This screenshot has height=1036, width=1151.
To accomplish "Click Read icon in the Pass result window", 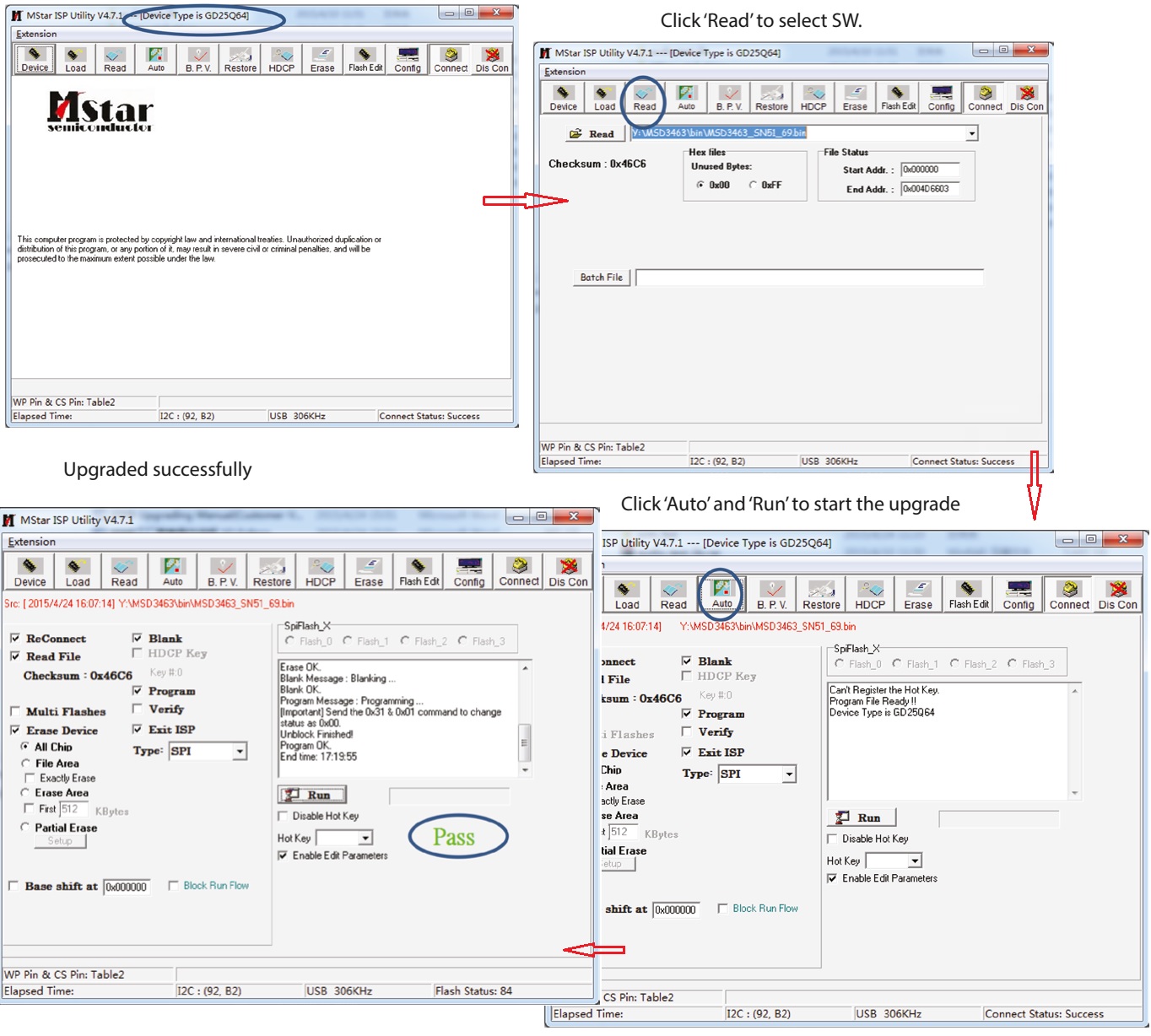I will [124, 572].
